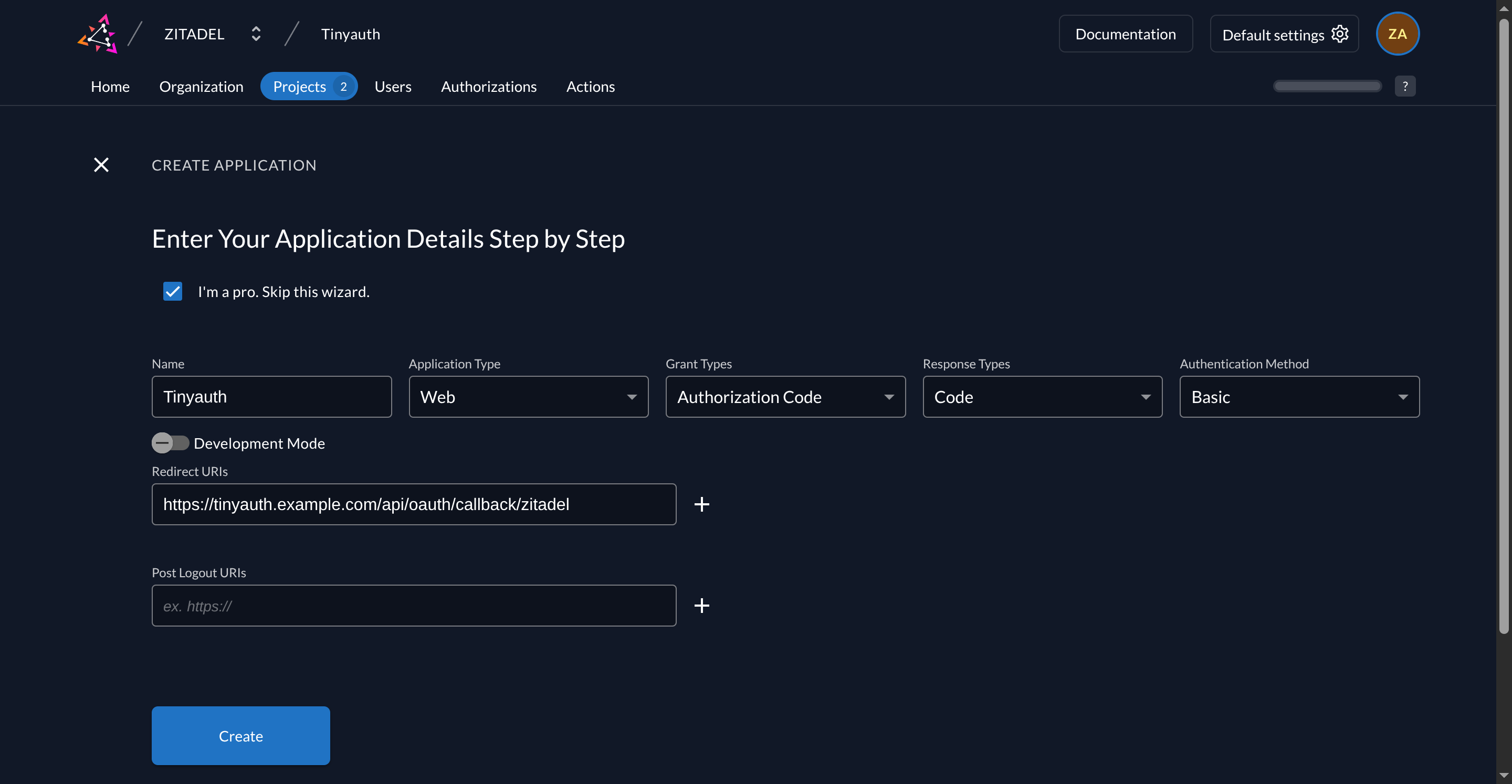The width and height of the screenshot is (1512, 784).
Task: Switch to the Authorizations tab
Action: tap(488, 86)
